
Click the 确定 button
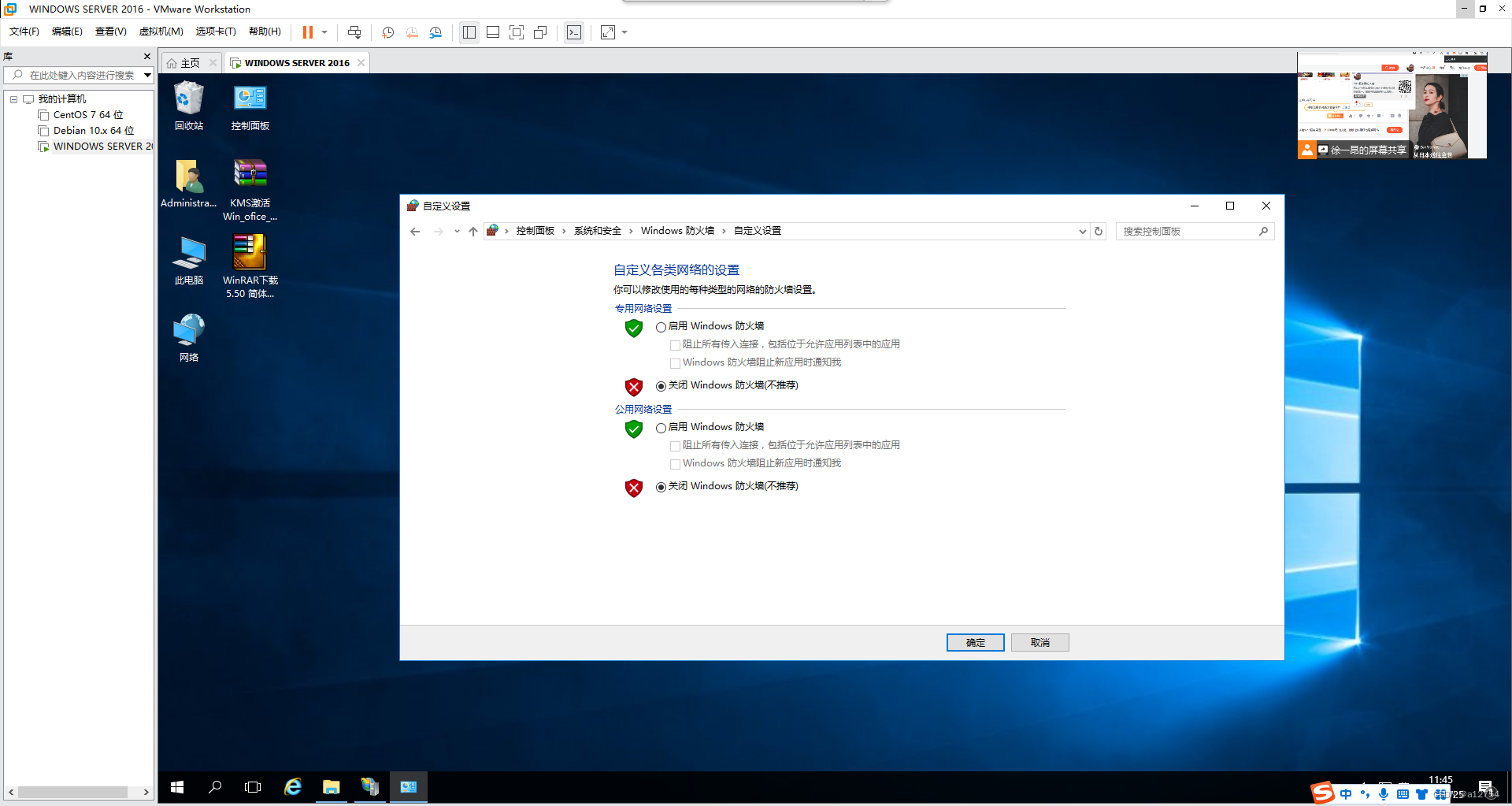click(x=976, y=643)
